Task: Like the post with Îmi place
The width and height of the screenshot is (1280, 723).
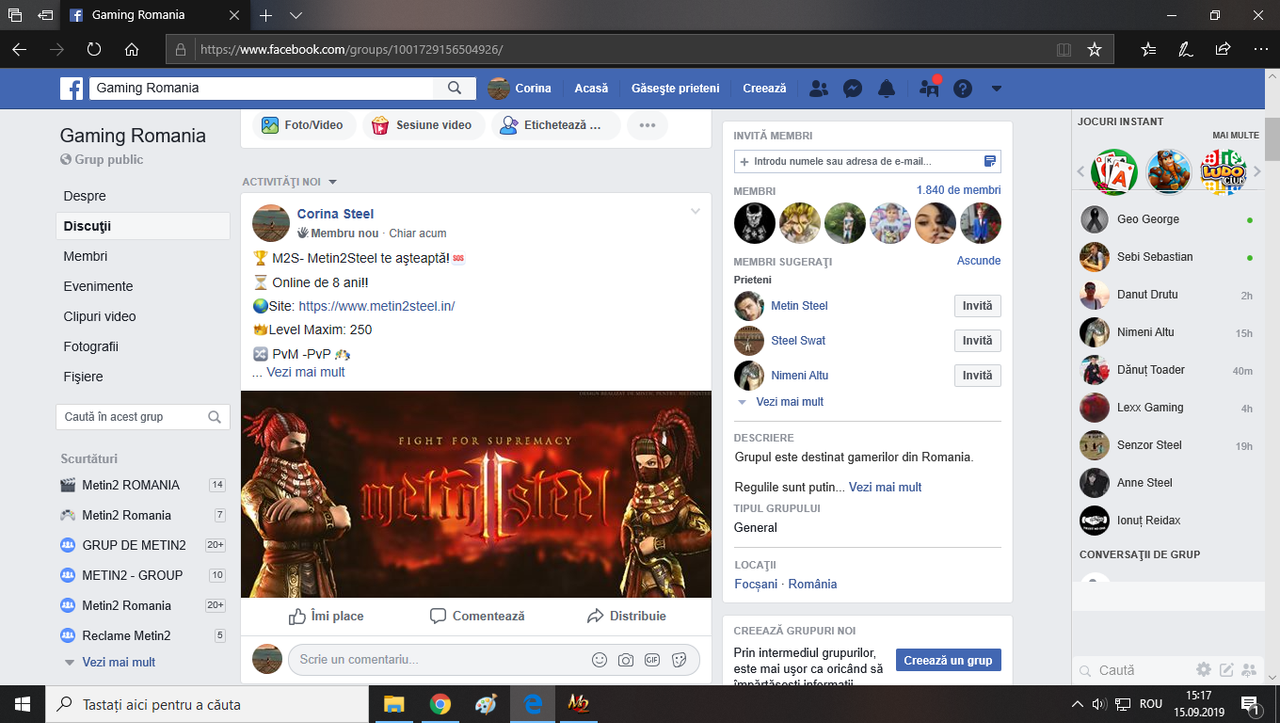Action: (326, 616)
